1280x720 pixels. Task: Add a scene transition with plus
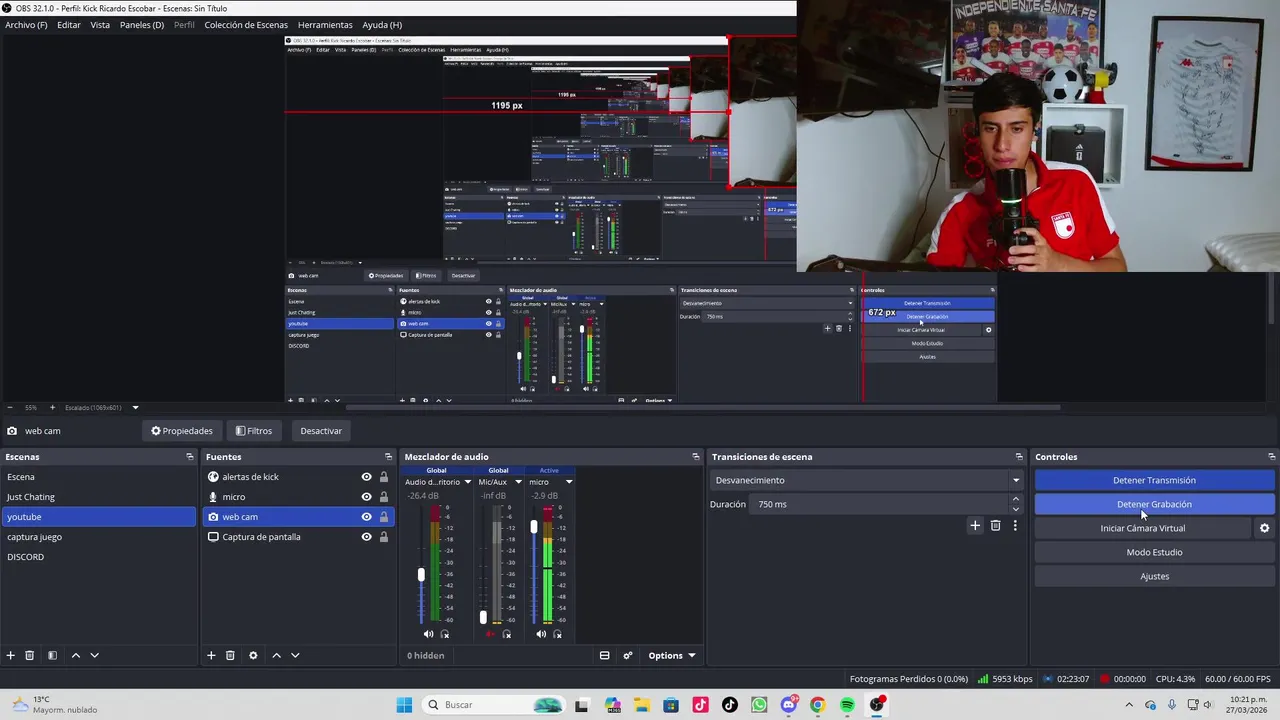pos(975,525)
